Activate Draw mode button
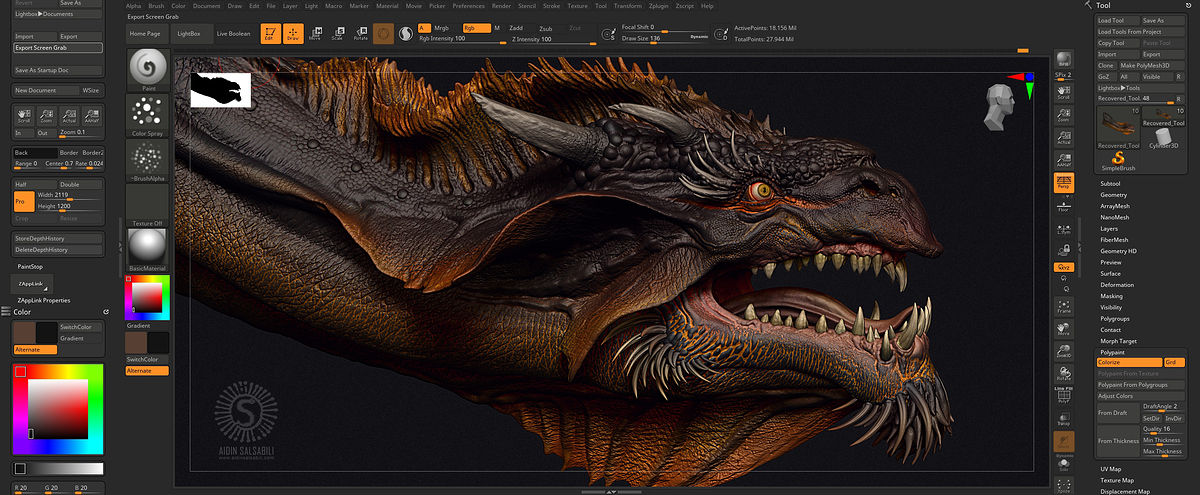Image resolution: width=1200 pixels, height=495 pixels. click(x=294, y=33)
